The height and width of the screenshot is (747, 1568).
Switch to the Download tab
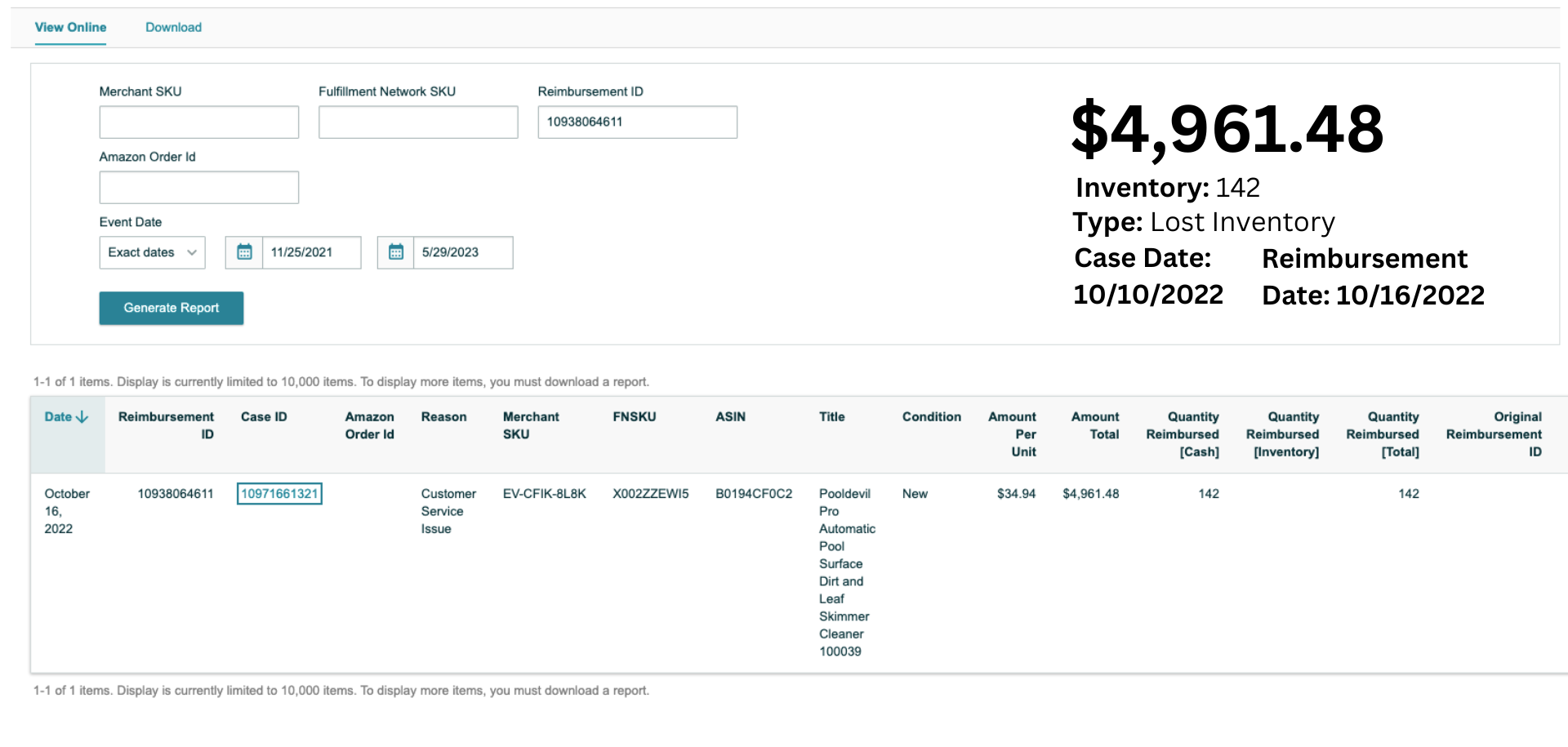tap(173, 27)
